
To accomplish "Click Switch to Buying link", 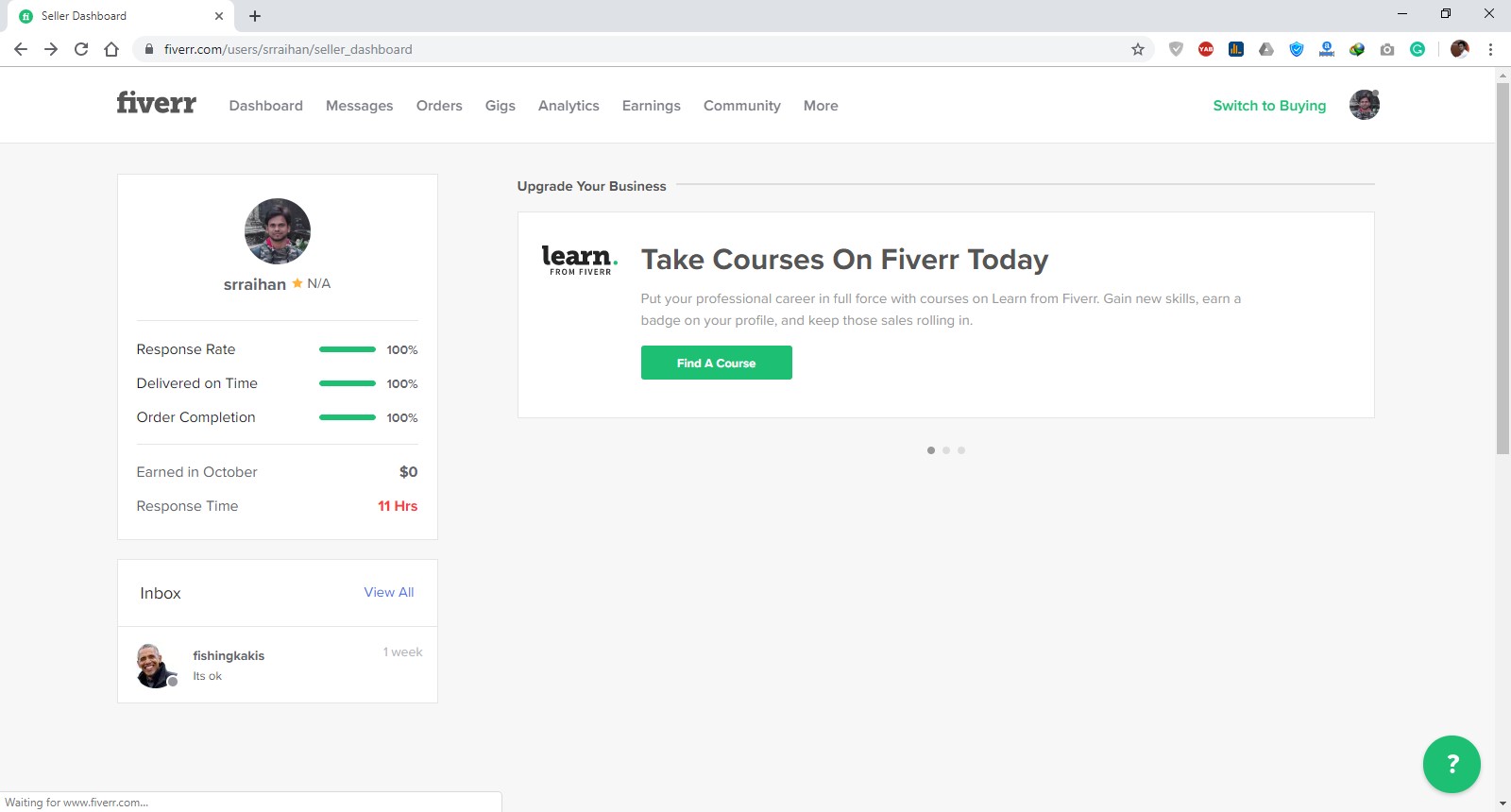I will tap(1269, 106).
